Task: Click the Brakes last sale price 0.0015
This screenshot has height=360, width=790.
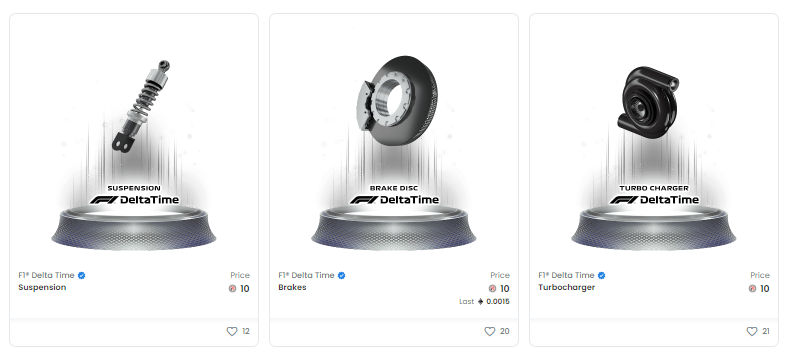Action: point(498,302)
